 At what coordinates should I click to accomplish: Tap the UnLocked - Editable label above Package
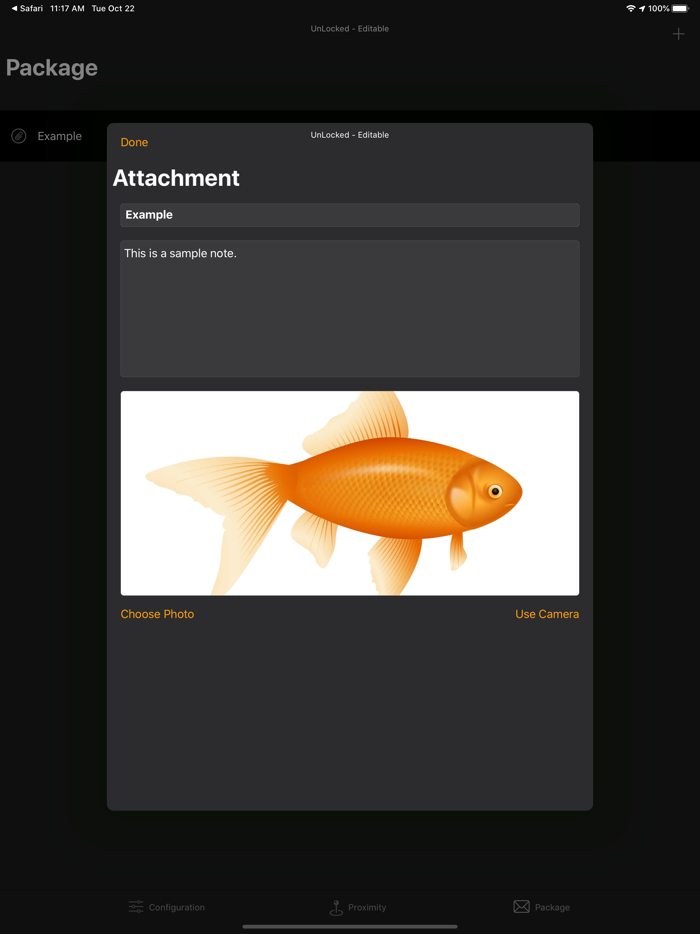coord(350,29)
